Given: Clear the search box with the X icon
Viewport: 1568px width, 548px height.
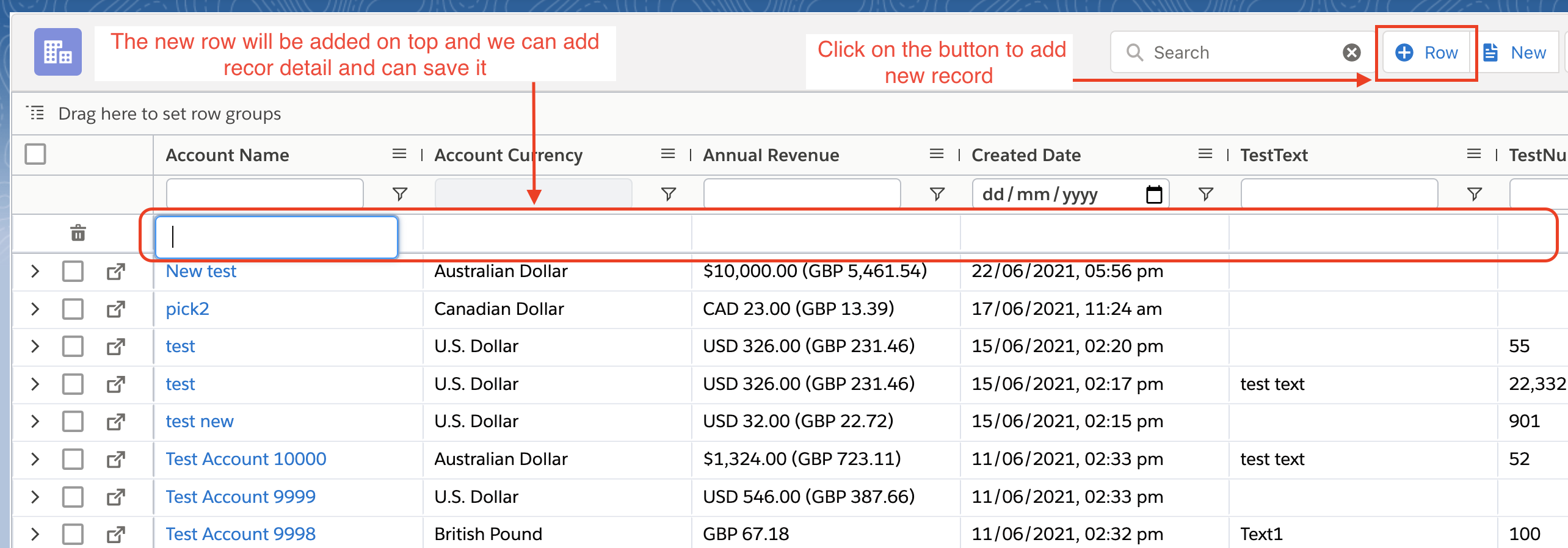Looking at the screenshot, I should click(1351, 52).
